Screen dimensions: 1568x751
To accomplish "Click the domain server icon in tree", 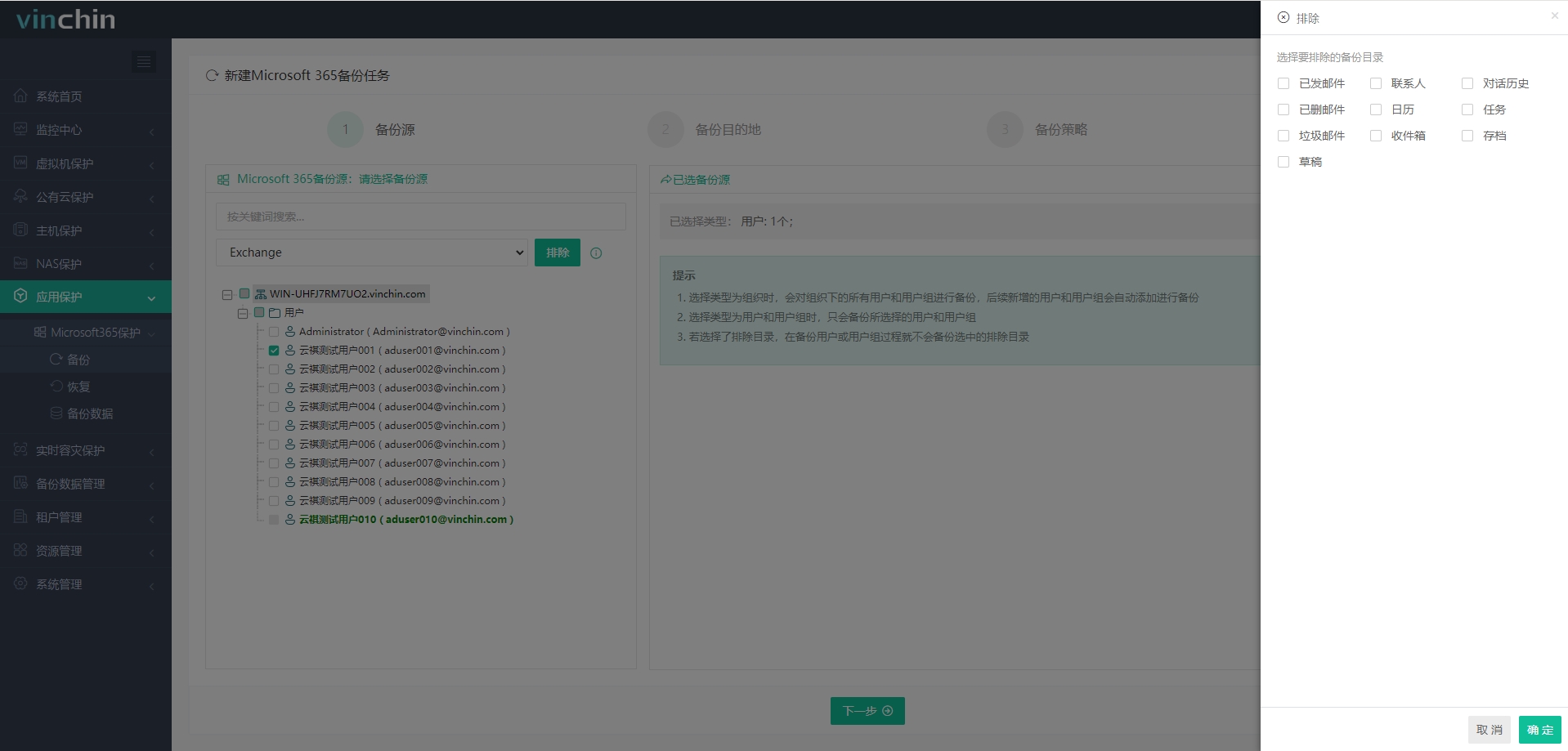I will [x=261, y=294].
